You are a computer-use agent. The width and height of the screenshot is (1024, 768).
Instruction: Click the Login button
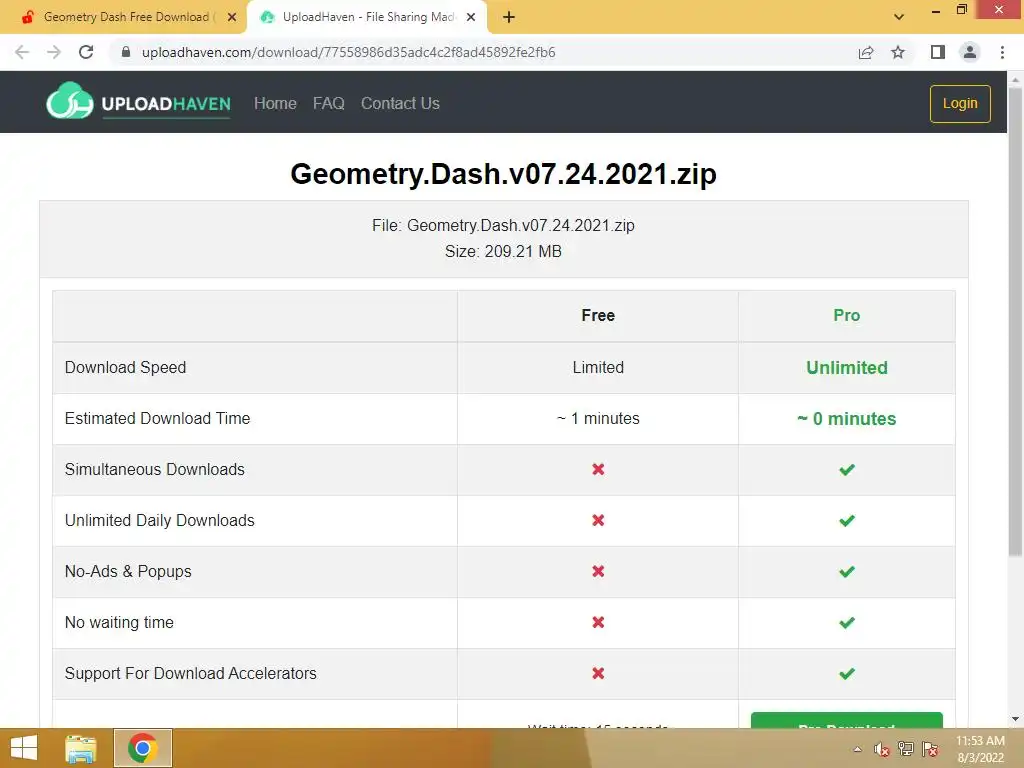coord(960,104)
